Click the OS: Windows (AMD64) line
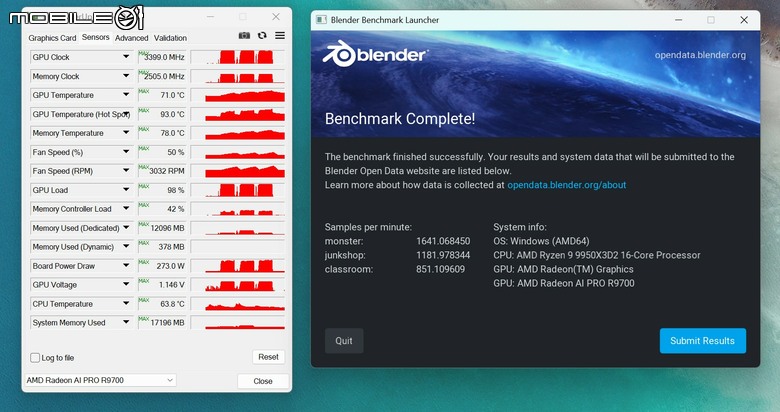This screenshot has height=412, width=780. pos(541,241)
